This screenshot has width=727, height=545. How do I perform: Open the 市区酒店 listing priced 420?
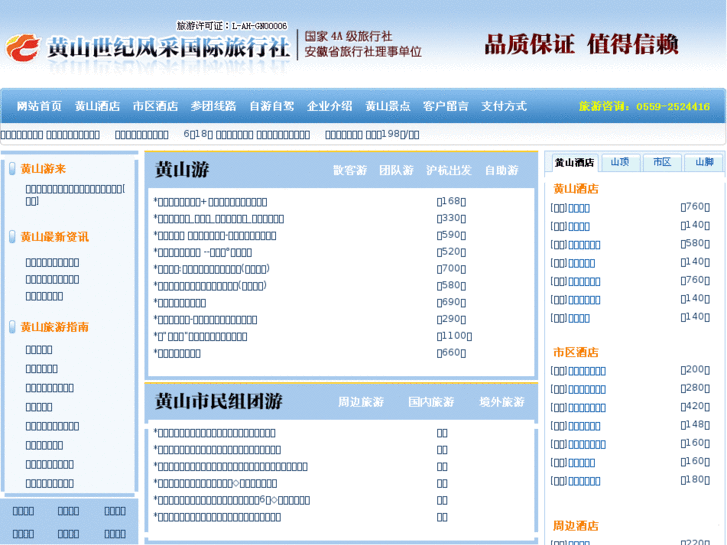coord(587,408)
